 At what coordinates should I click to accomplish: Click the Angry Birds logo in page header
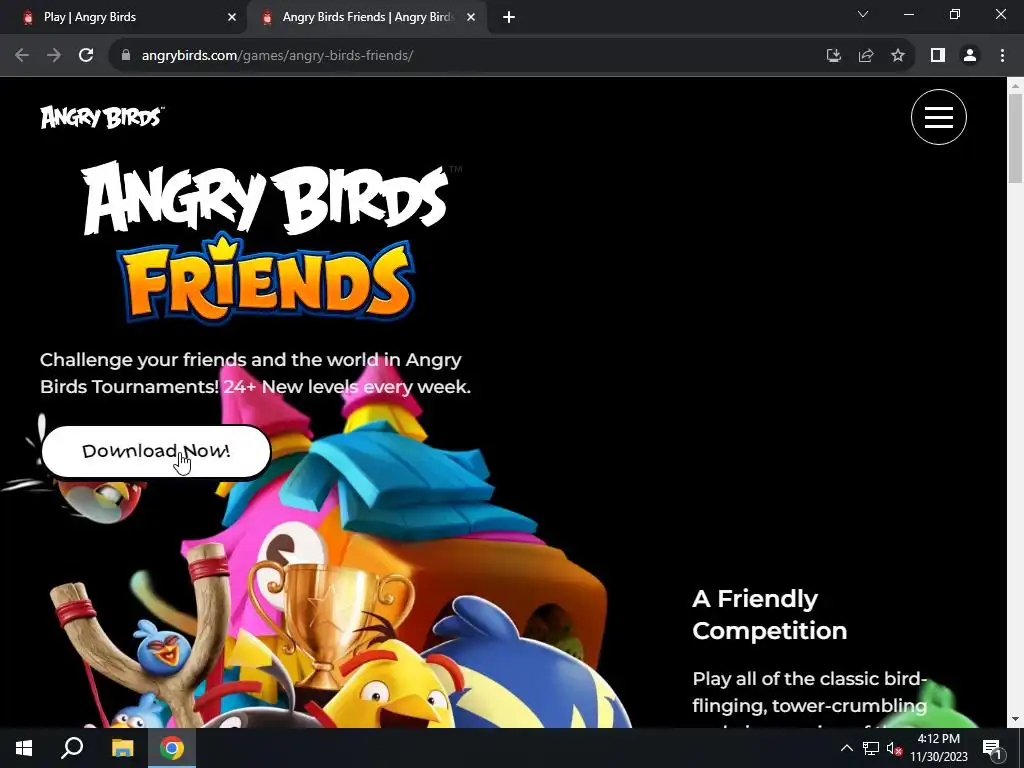click(102, 118)
